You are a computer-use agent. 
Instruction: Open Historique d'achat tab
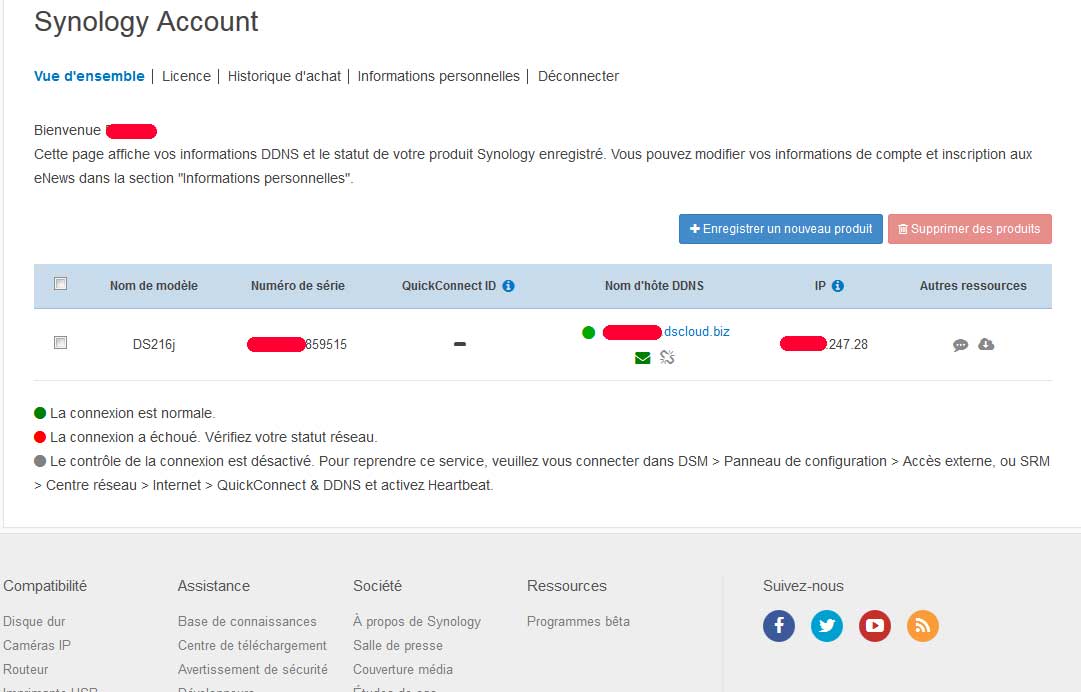(x=284, y=77)
